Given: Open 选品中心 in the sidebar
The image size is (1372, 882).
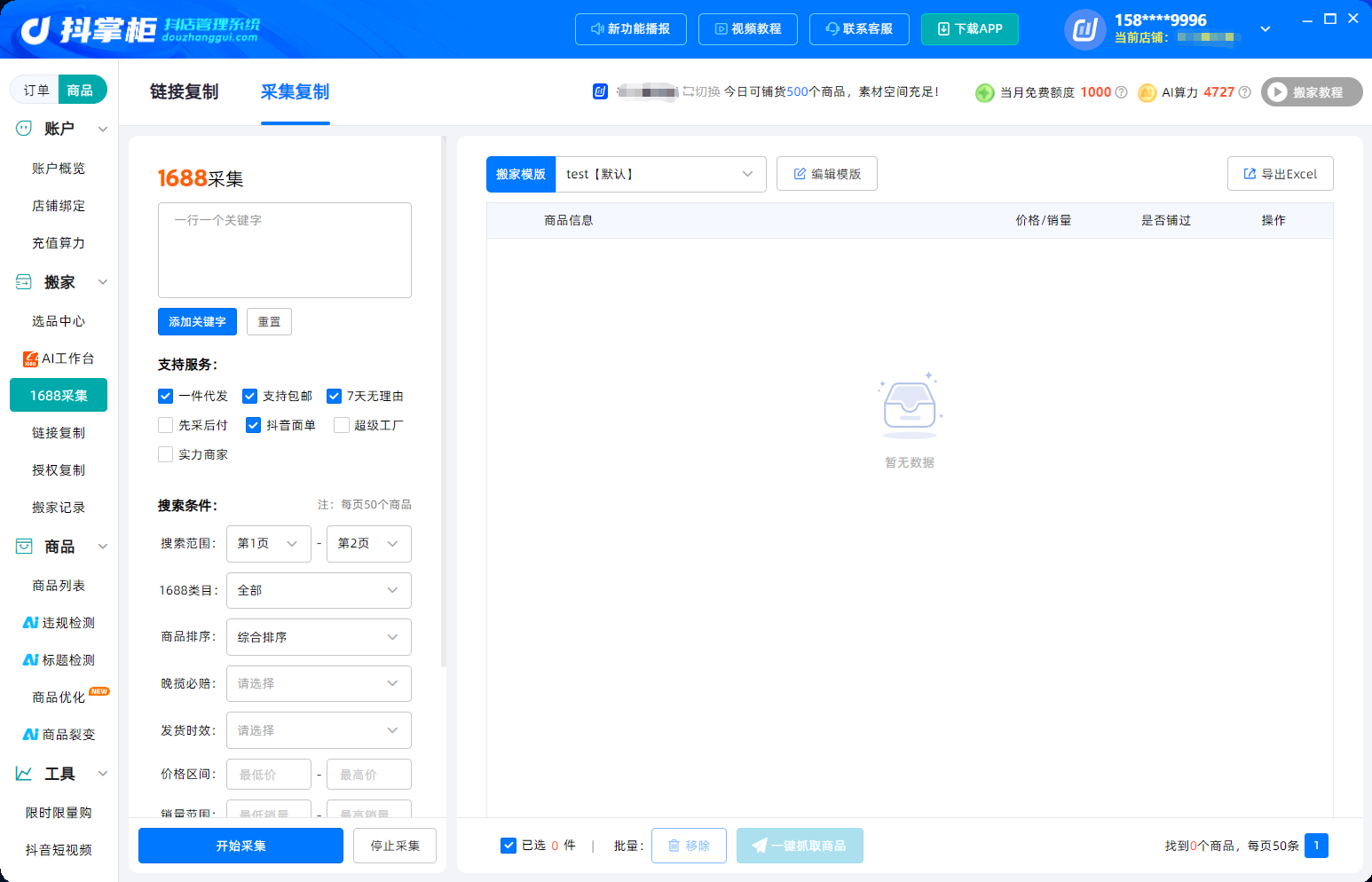Looking at the screenshot, I should pos(59,321).
